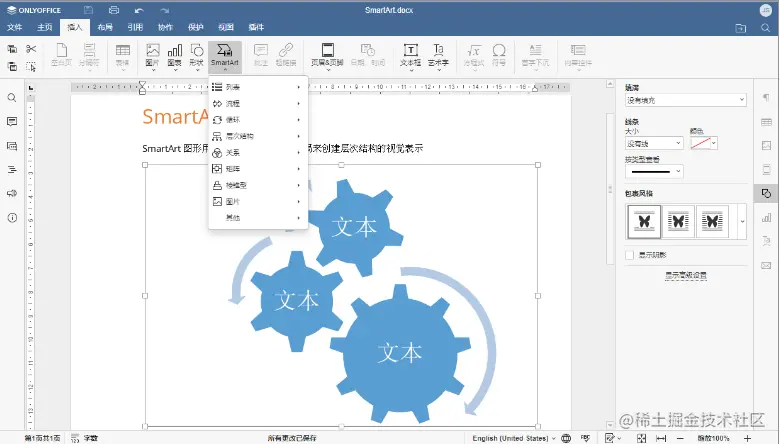780x444 pixels.
Task: Switch to the 布局 Layout tab
Action: point(105,27)
